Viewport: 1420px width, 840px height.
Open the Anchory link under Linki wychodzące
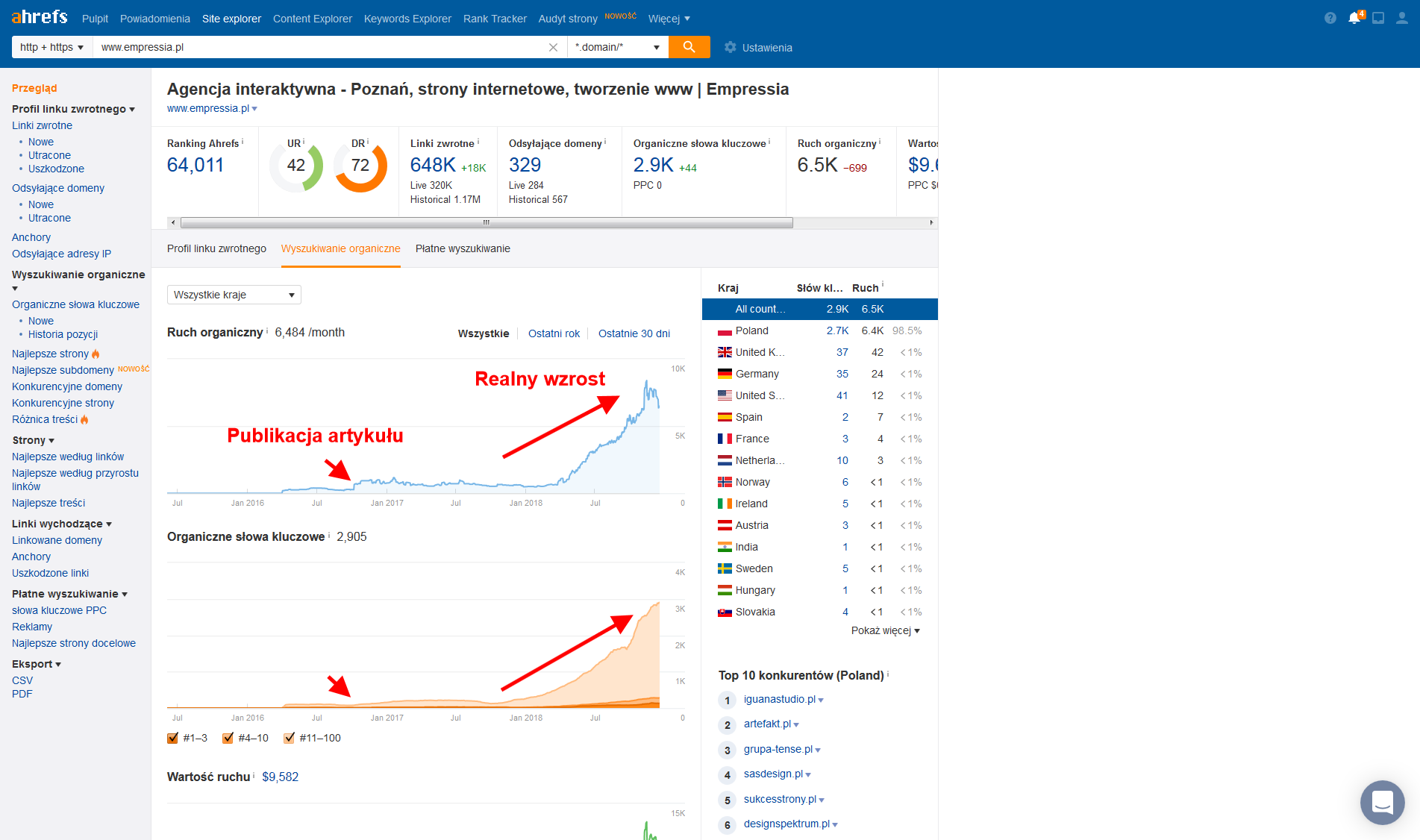[31, 557]
